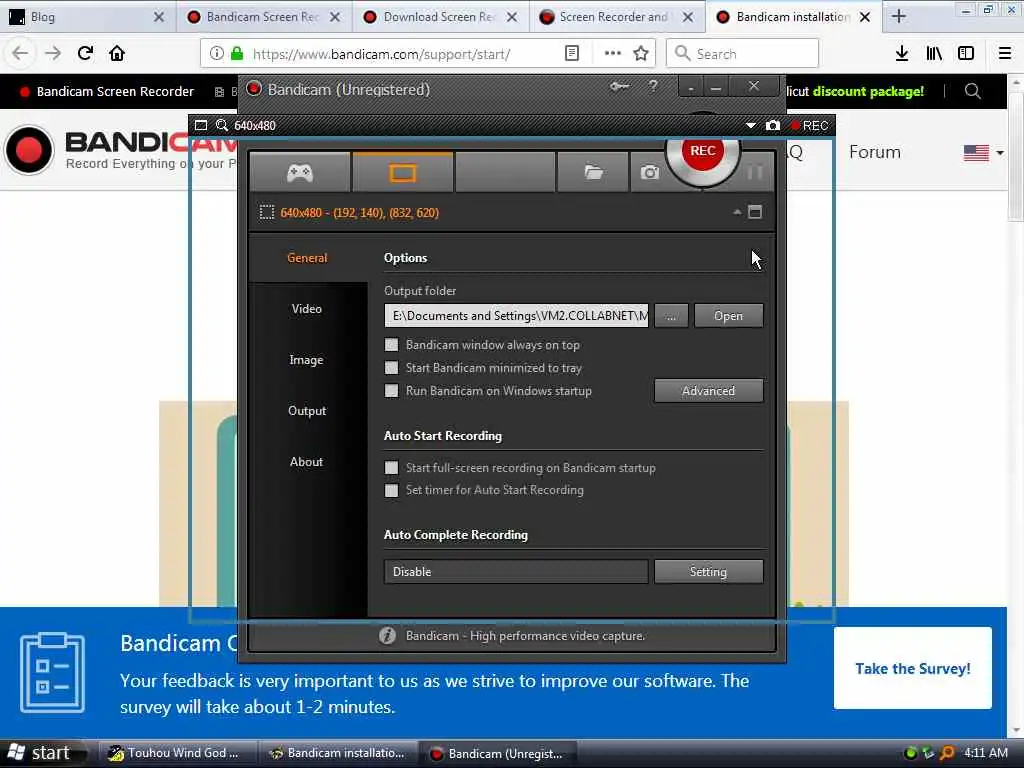Click the Advanced button
Screen dimensions: 1024x768
[709, 391]
